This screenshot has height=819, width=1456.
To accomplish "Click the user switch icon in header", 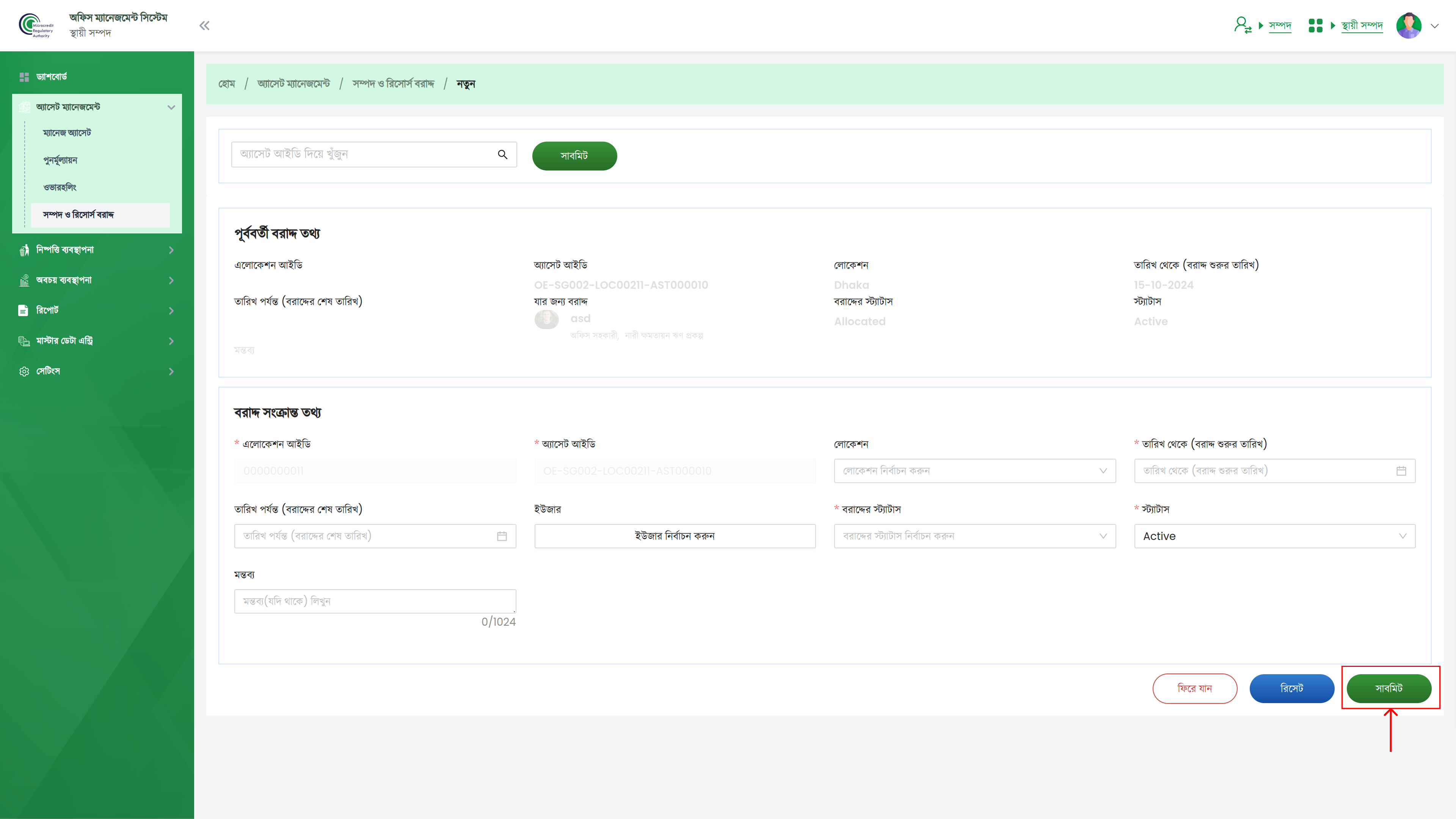I will [1243, 25].
